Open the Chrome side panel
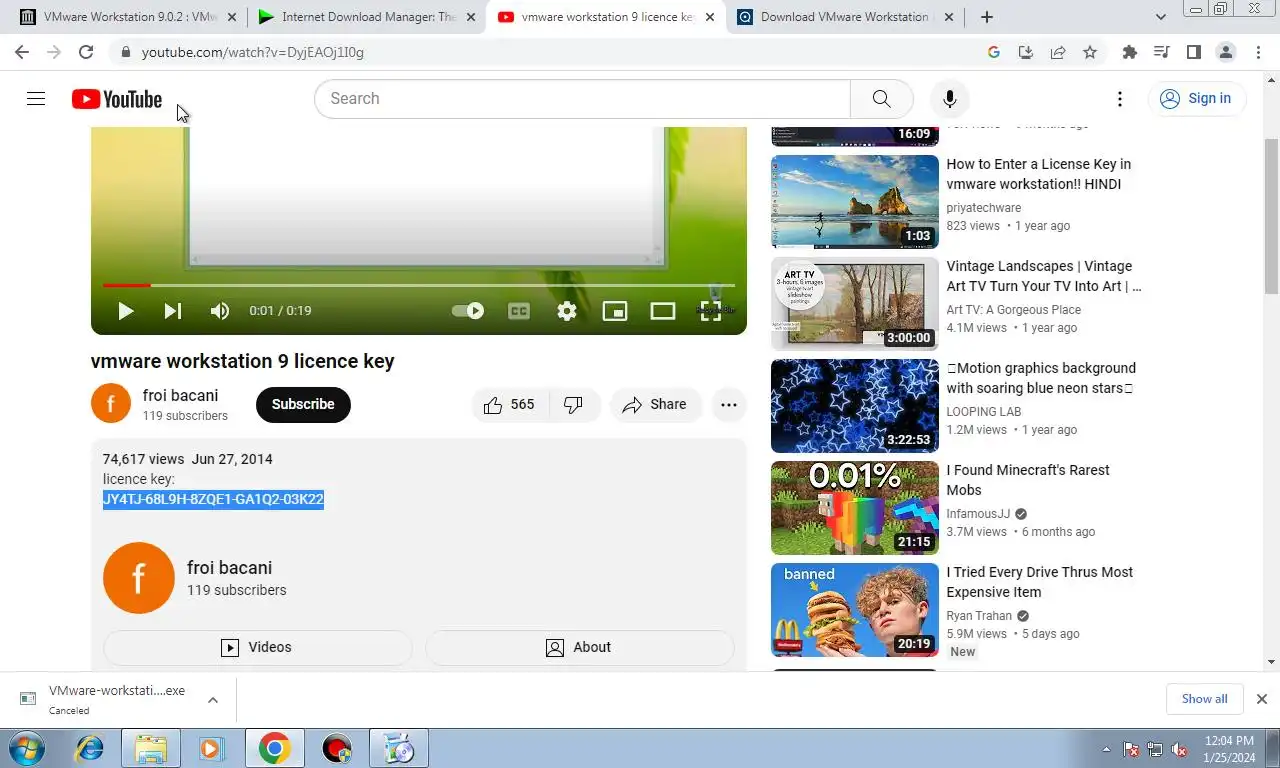 (x=1193, y=52)
